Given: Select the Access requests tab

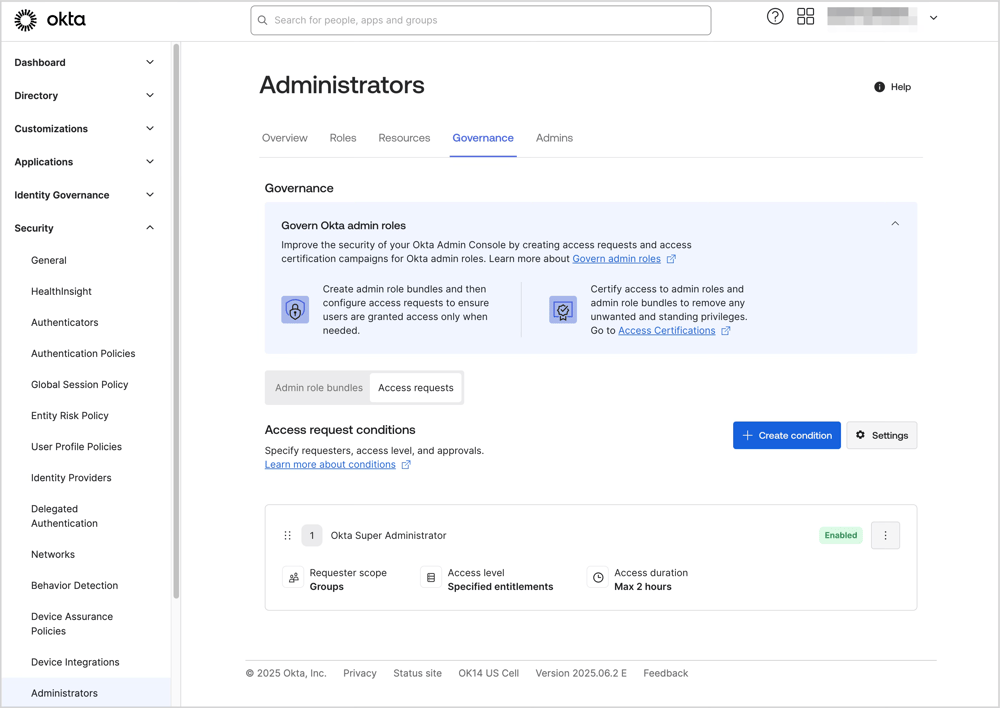Looking at the screenshot, I should tap(416, 388).
